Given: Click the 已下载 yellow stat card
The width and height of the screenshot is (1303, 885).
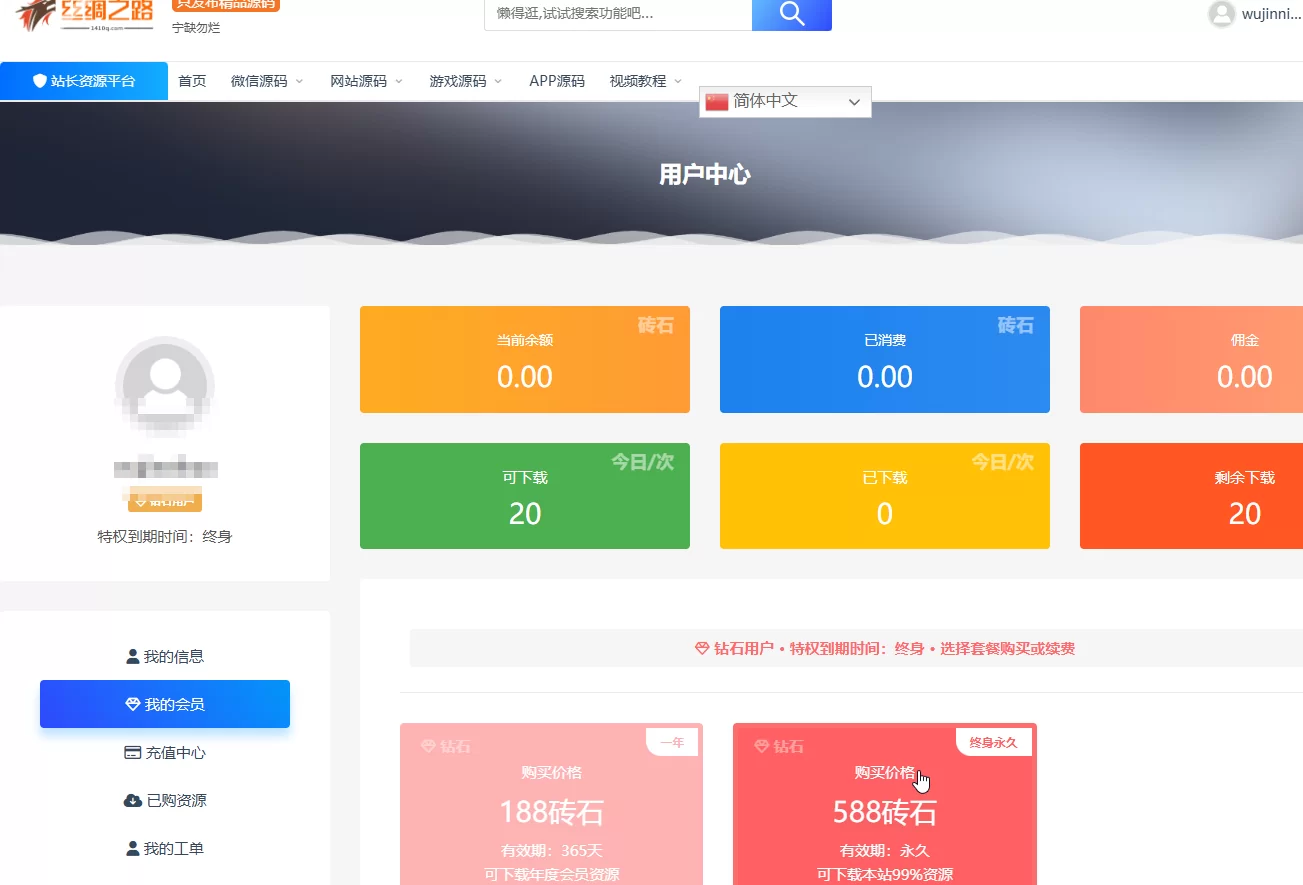Looking at the screenshot, I should point(885,496).
